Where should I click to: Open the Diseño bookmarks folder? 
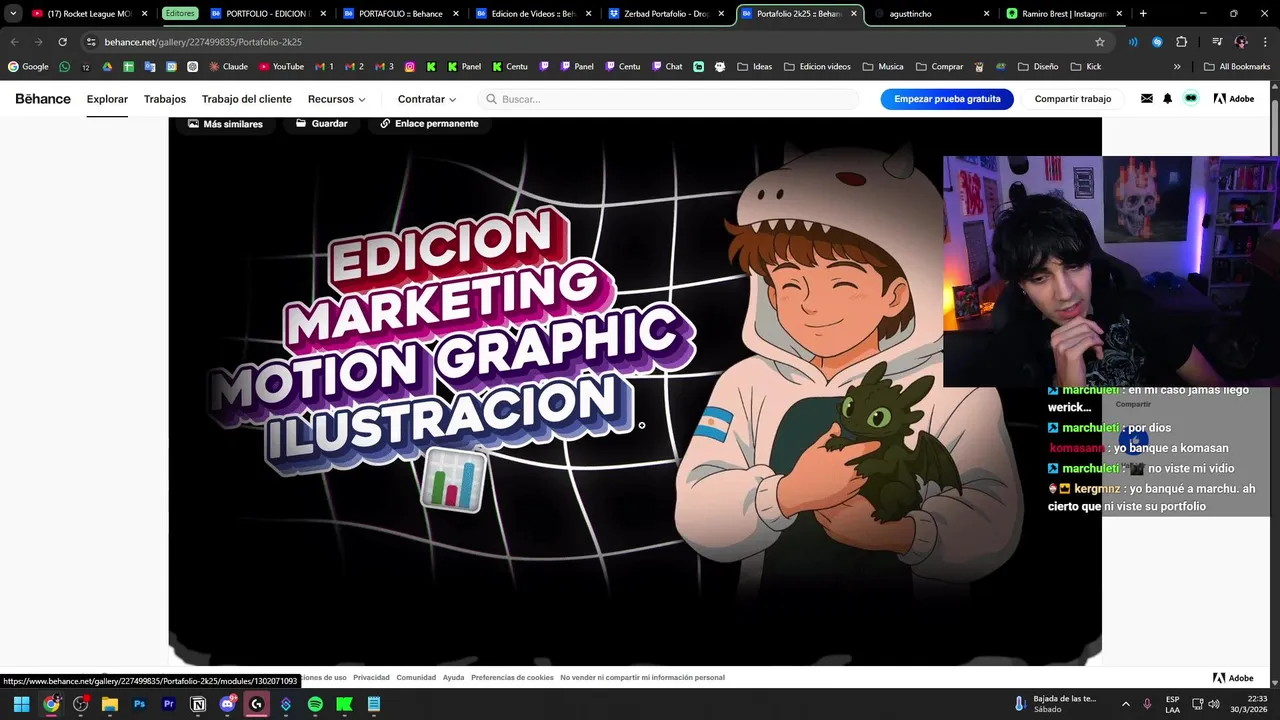click(x=1038, y=67)
